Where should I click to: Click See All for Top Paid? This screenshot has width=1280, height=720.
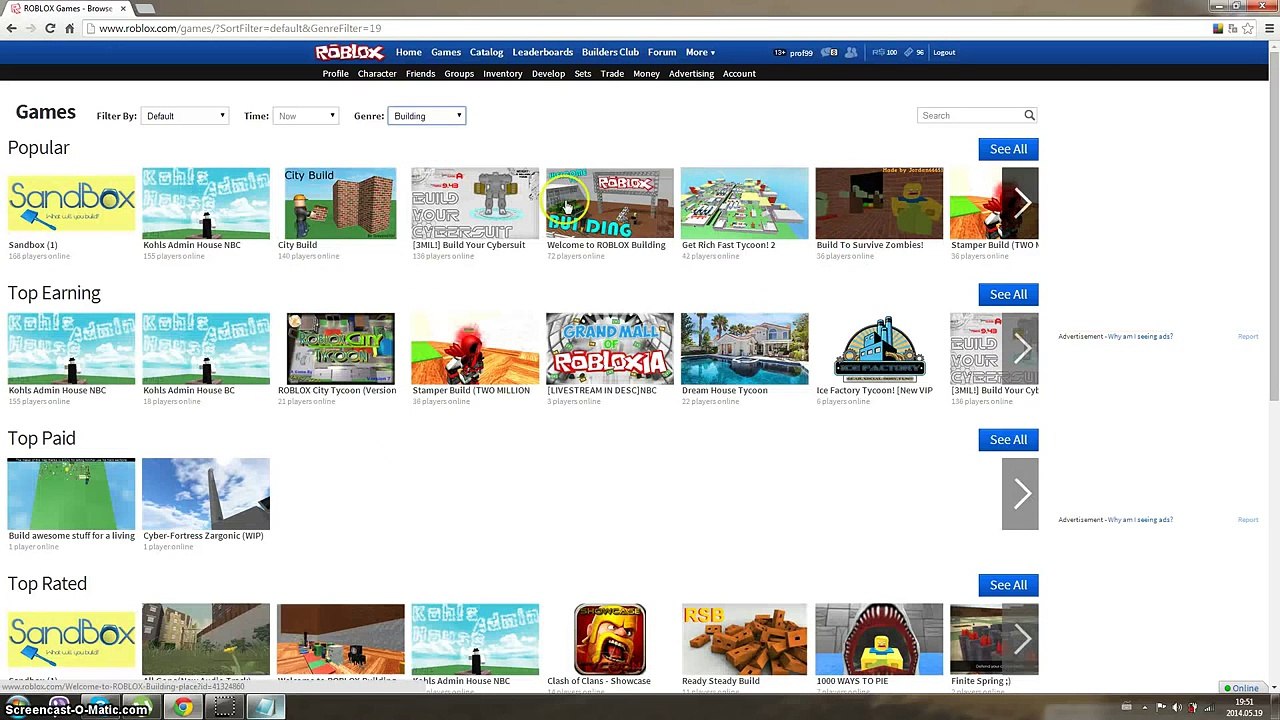click(1008, 440)
